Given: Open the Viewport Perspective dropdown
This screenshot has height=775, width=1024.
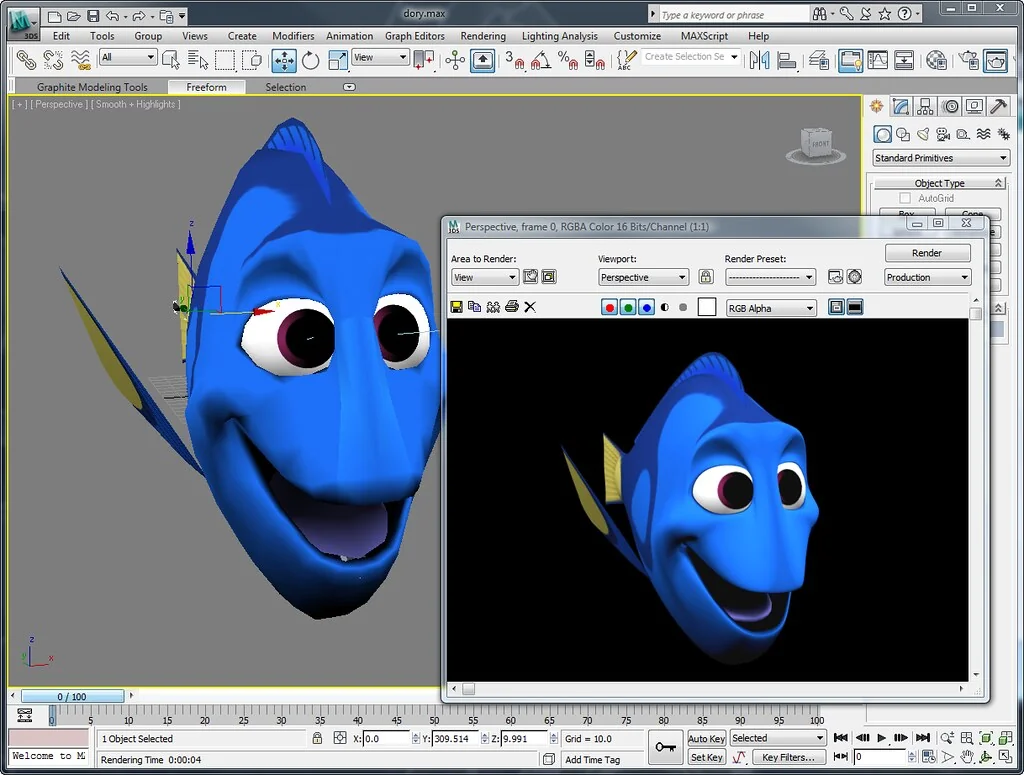Looking at the screenshot, I should tap(643, 277).
